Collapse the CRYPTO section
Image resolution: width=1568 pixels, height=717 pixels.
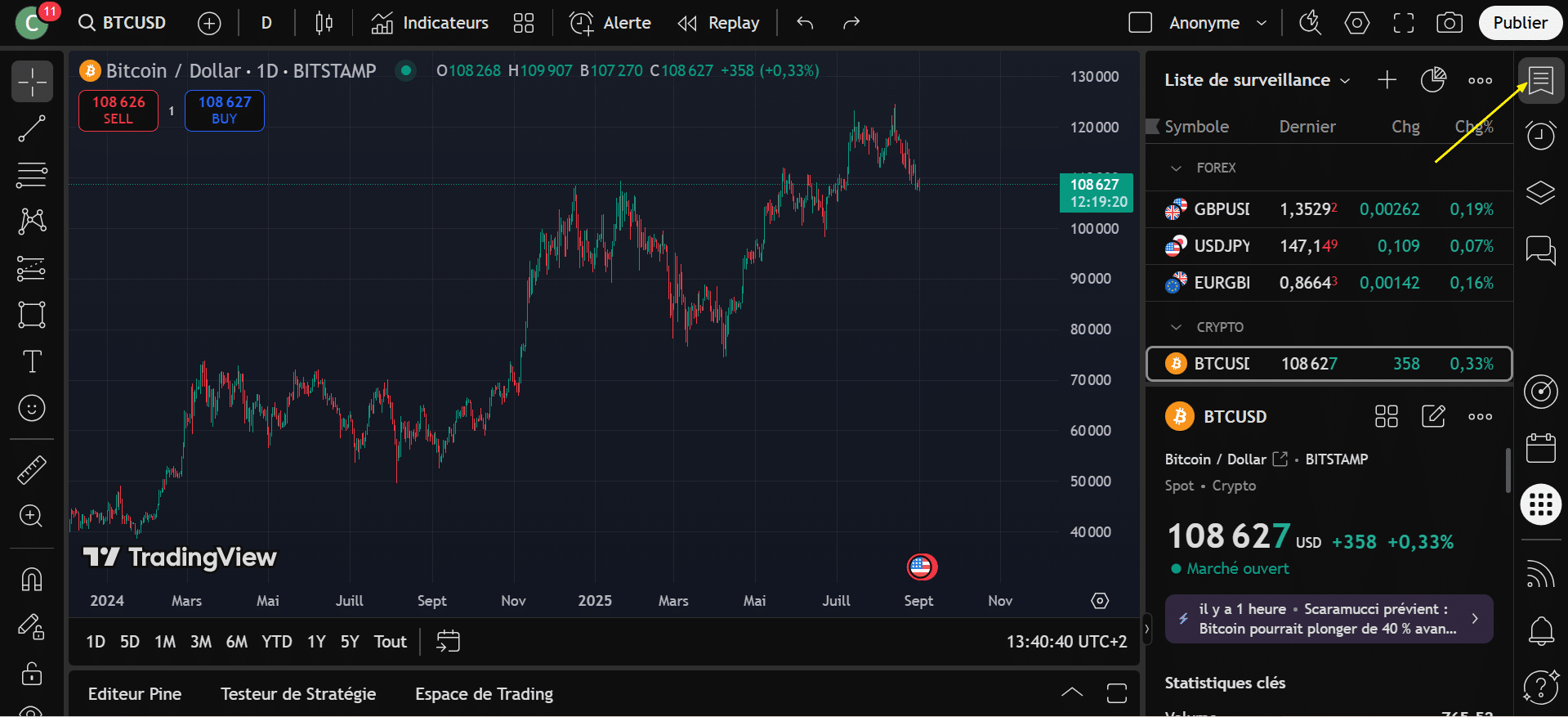[1176, 327]
